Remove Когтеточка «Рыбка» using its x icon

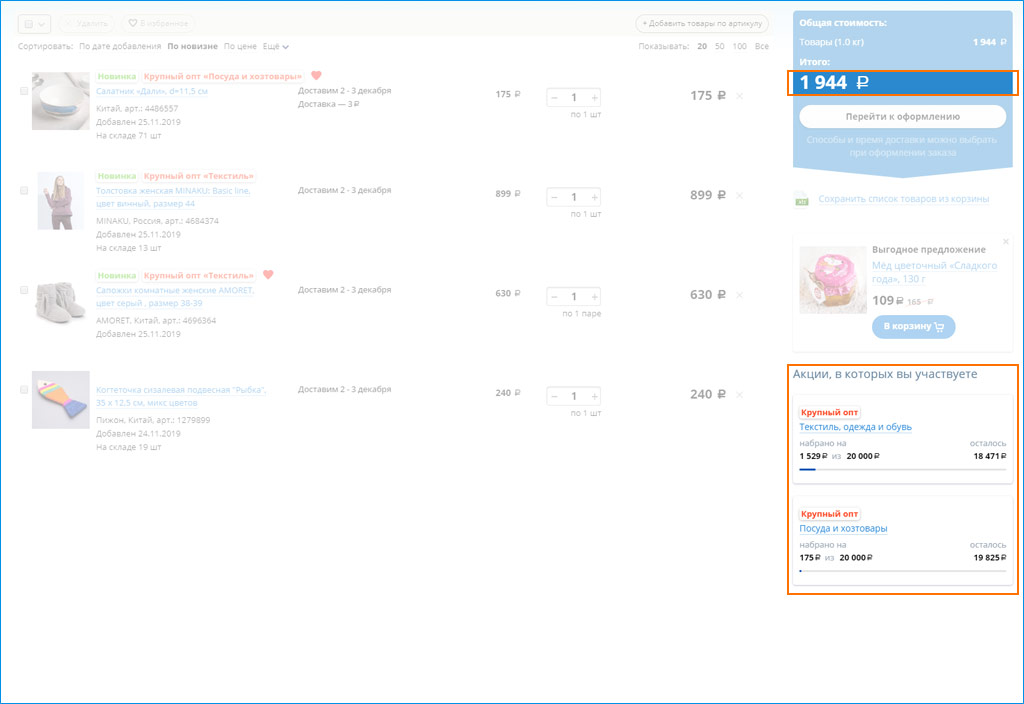pos(739,394)
